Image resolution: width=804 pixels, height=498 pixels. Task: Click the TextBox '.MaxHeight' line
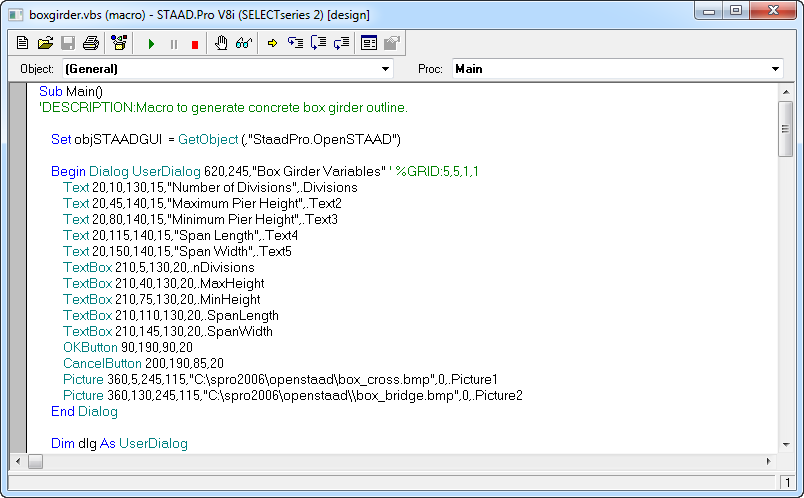coord(164,284)
